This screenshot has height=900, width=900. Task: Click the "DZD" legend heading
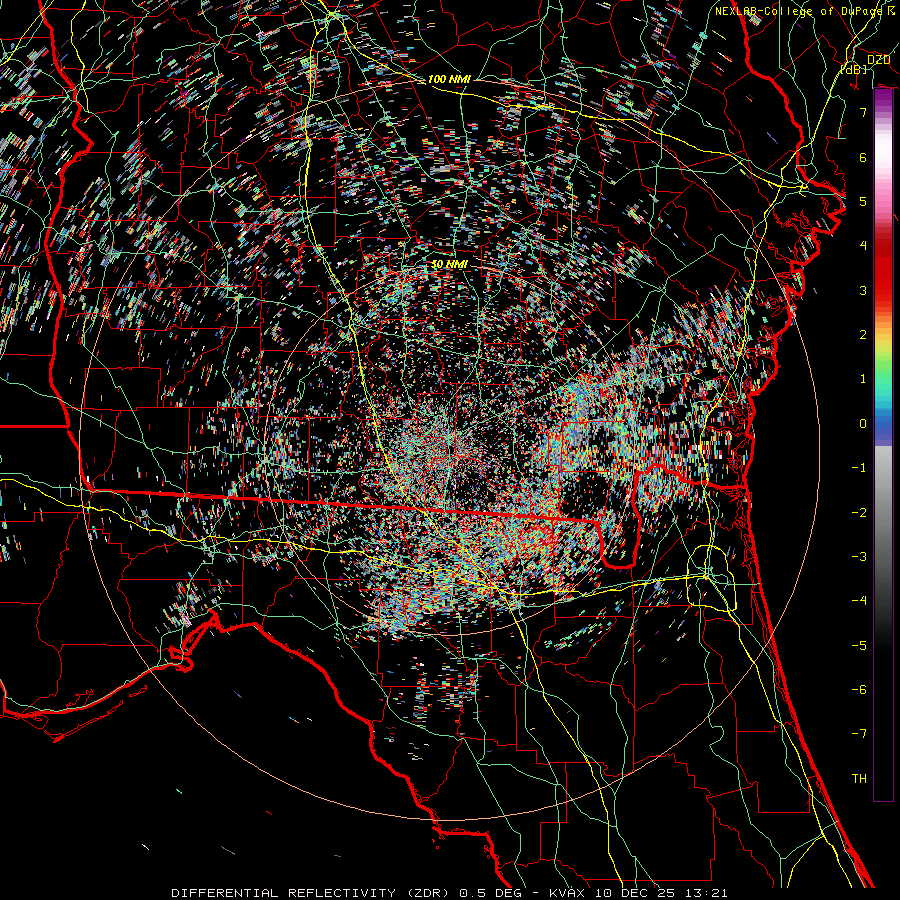878,60
